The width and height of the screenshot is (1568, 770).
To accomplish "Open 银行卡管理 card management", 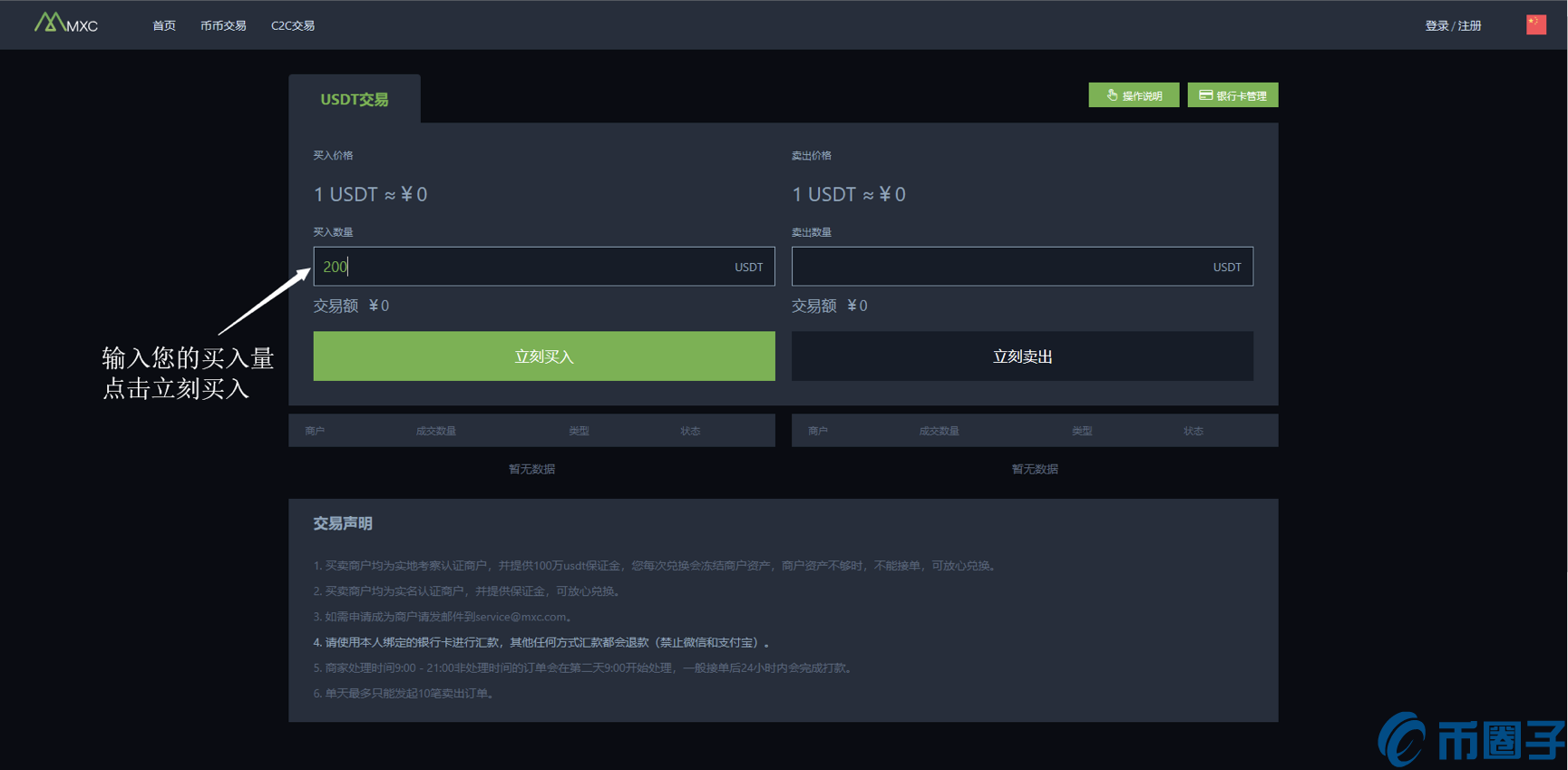I will [1232, 95].
